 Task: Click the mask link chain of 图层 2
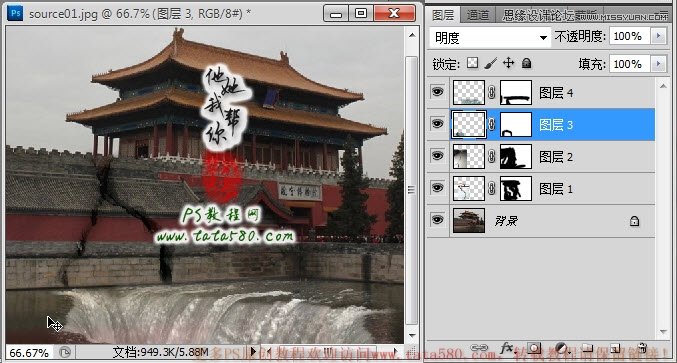click(x=492, y=156)
